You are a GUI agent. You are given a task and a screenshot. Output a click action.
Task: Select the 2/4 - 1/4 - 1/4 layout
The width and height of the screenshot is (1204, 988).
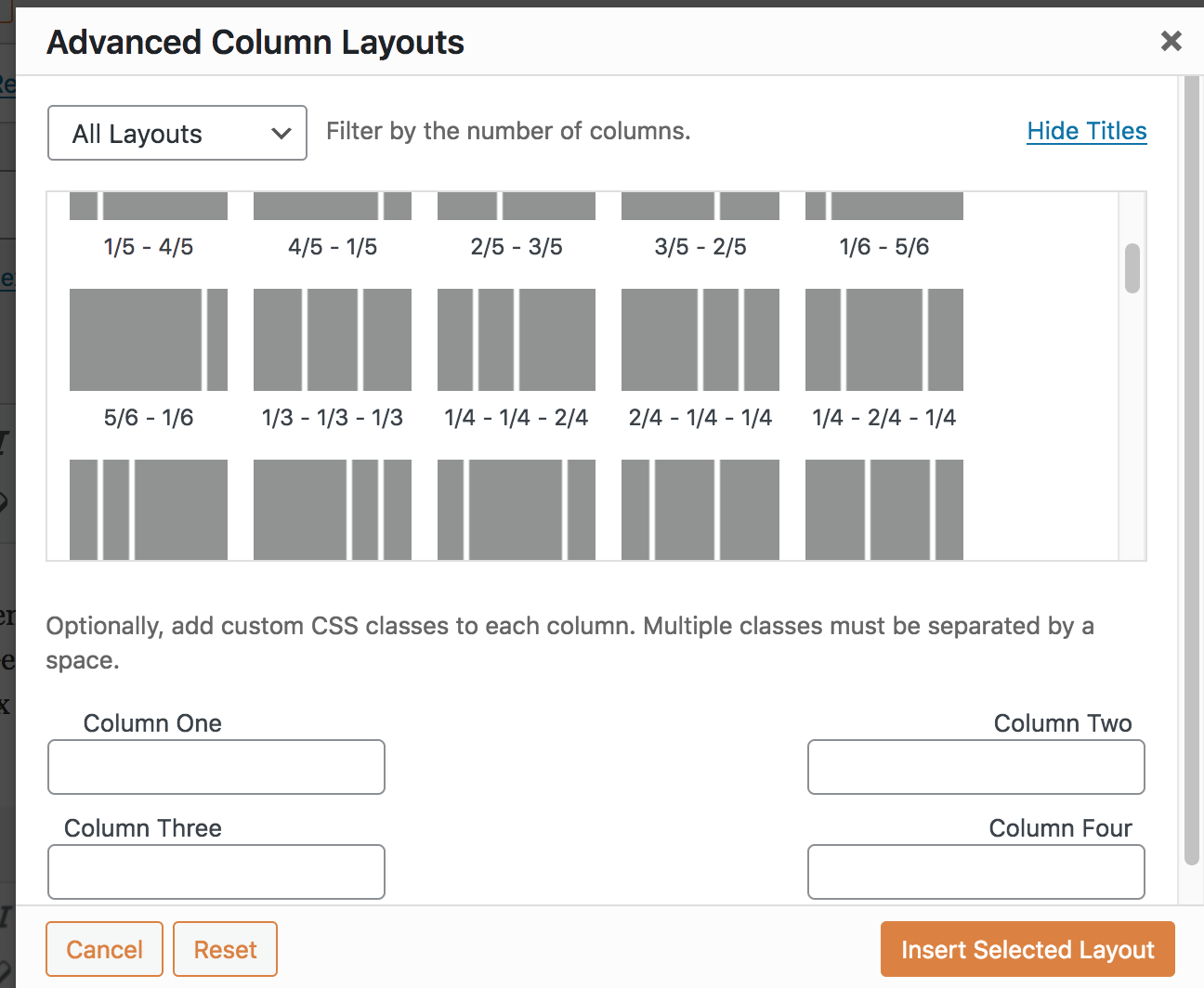click(x=700, y=339)
